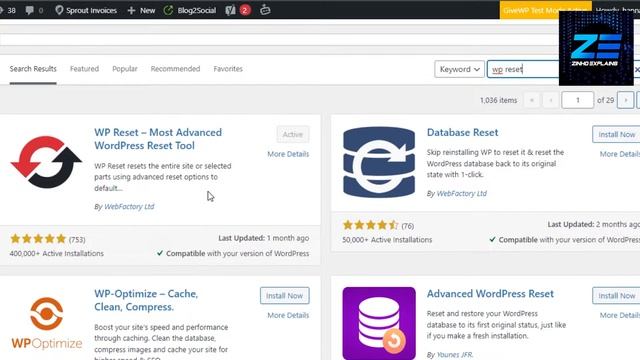640x360 pixels.
Task: Open the Blog2Social admin bar item
Action: point(190,10)
